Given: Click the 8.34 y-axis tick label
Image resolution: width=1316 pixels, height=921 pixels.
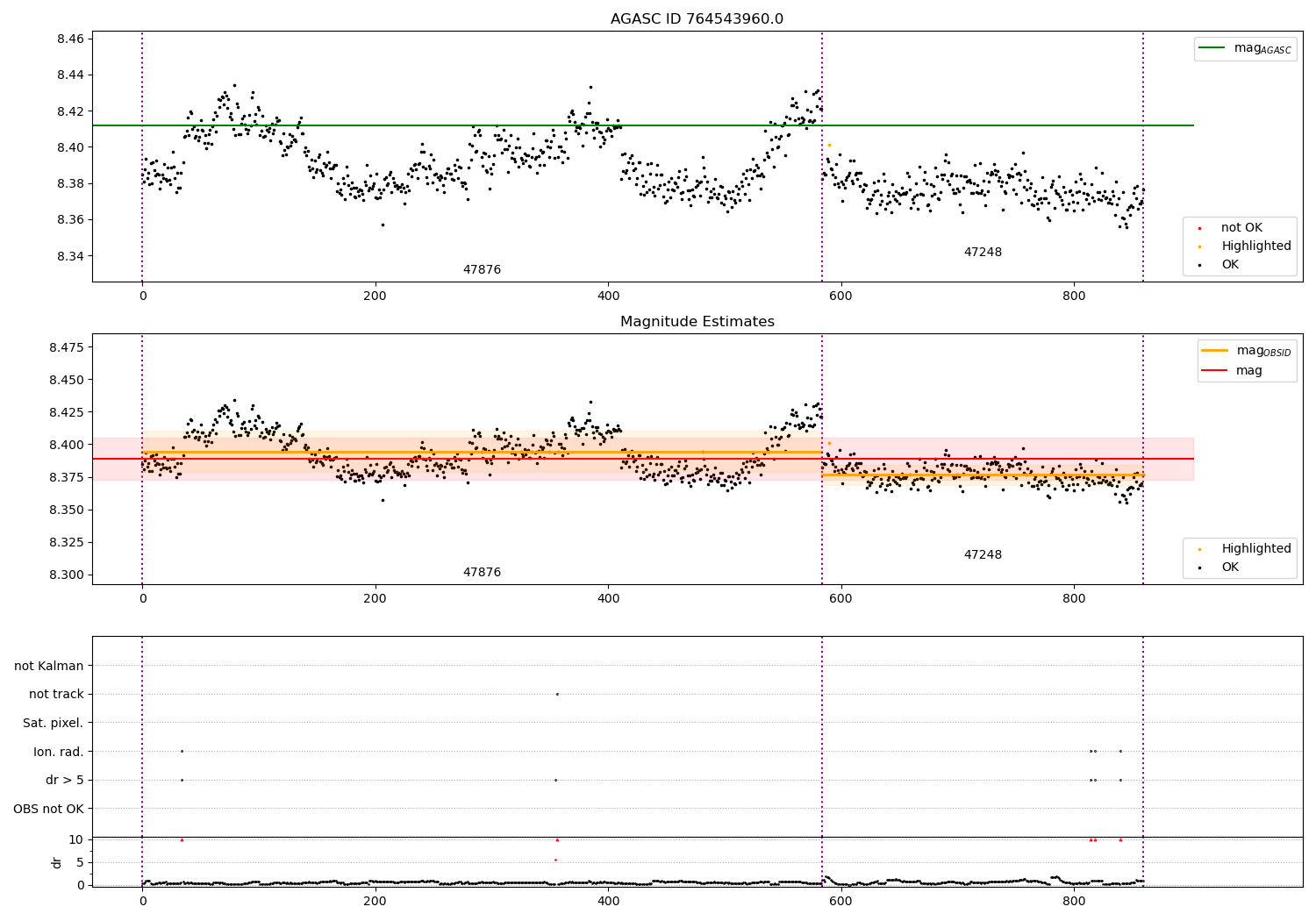Looking at the screenshot, I should (x=70, y=256).
